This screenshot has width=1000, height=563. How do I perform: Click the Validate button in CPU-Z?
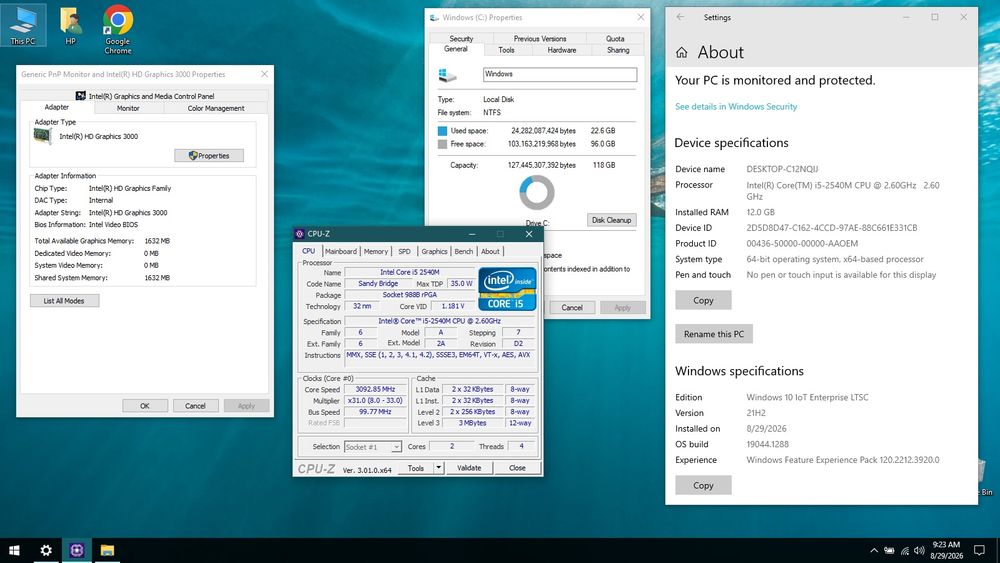(x=469, y=467)
